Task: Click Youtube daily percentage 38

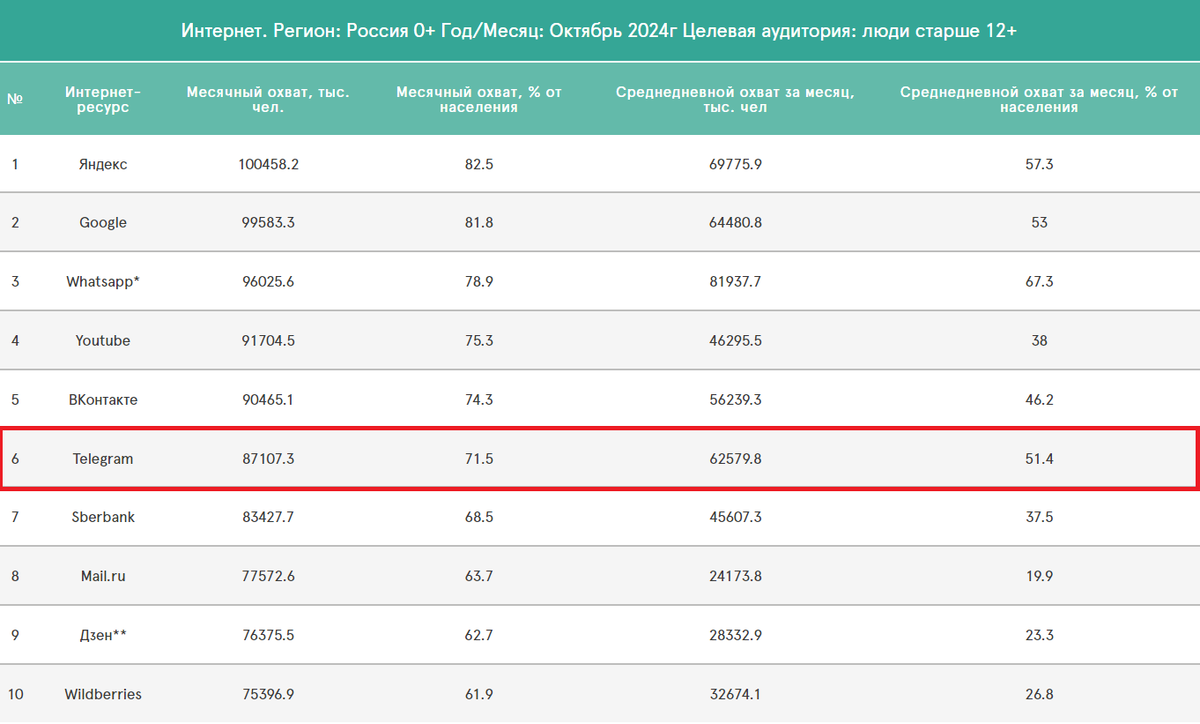Action: pos(1039,341)
